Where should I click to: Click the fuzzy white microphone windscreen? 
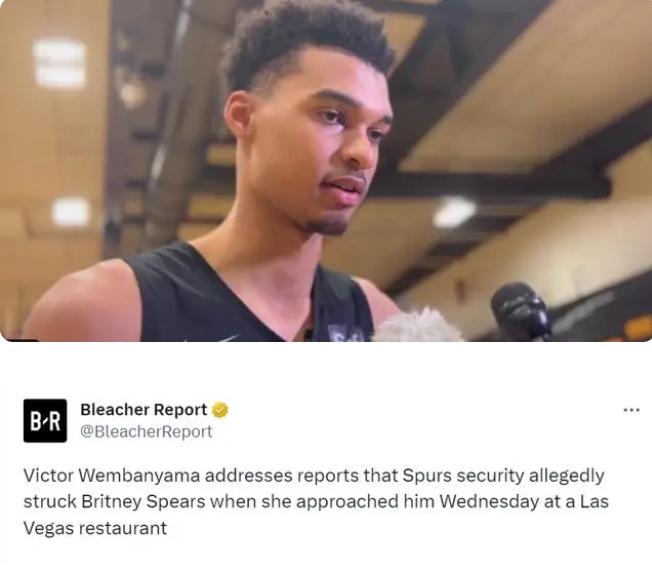[418, 326]
